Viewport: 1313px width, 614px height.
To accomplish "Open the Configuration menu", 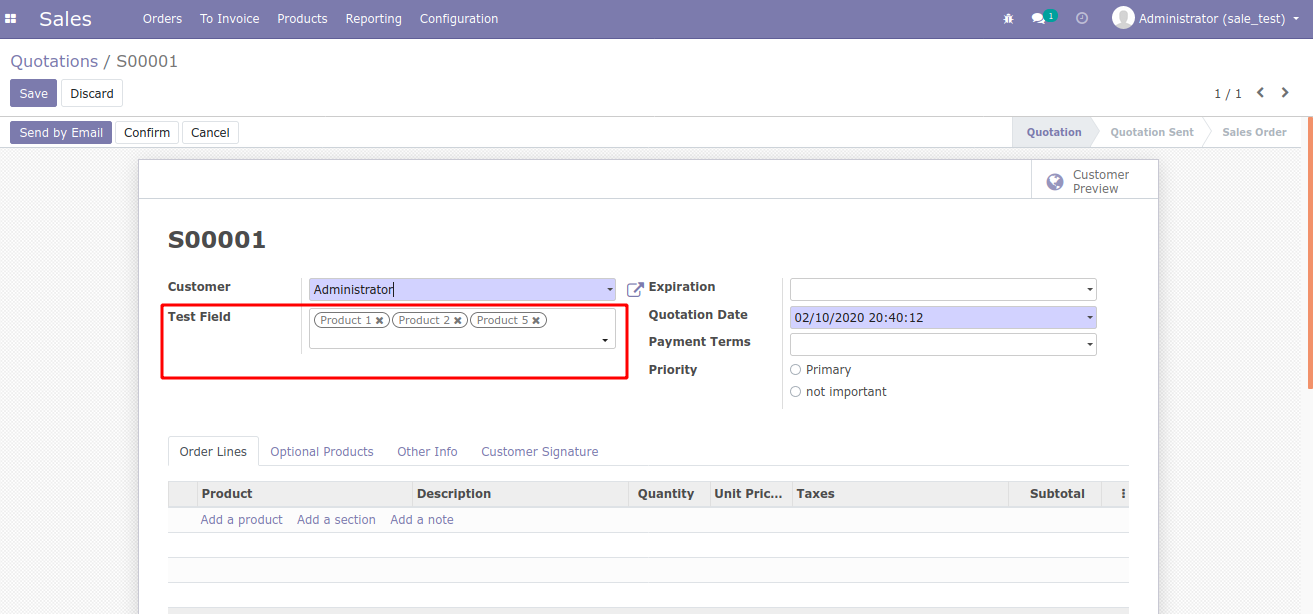I will tap(459, 19).
